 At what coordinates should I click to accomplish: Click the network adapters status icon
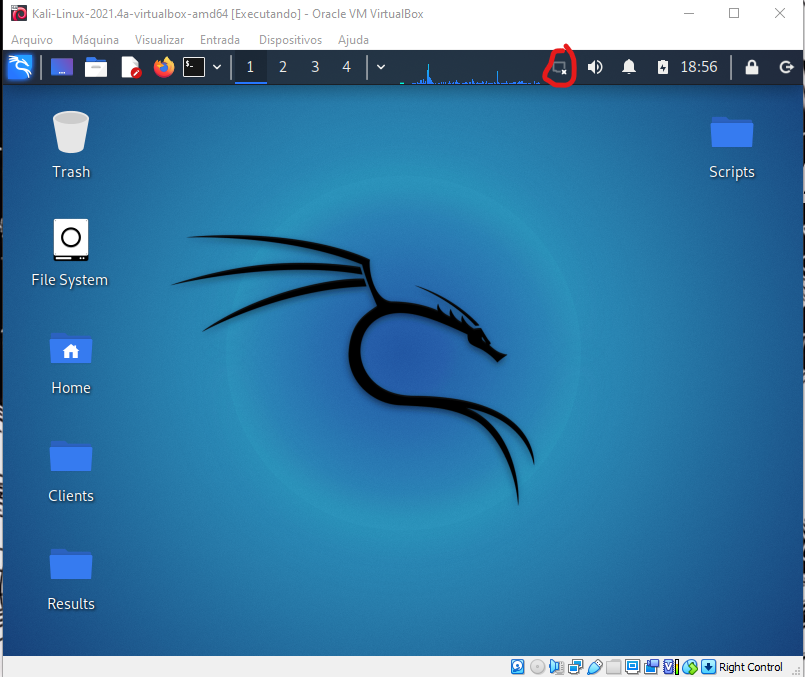click(576, 667)
